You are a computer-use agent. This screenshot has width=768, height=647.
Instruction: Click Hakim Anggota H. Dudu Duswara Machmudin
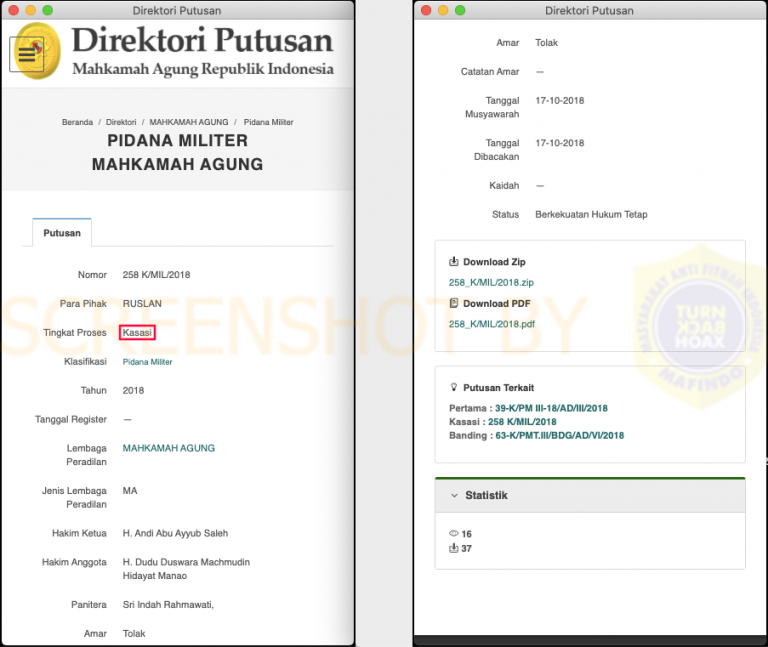tap(186, 562)
